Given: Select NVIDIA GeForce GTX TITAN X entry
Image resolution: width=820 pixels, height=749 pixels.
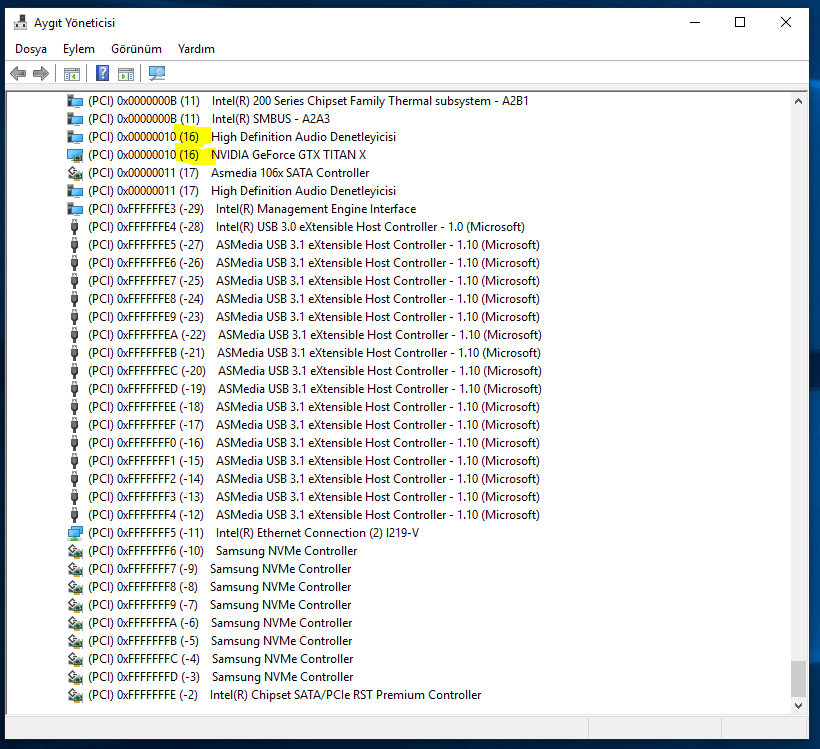Looking at the screenshot, I should [227, 155].
